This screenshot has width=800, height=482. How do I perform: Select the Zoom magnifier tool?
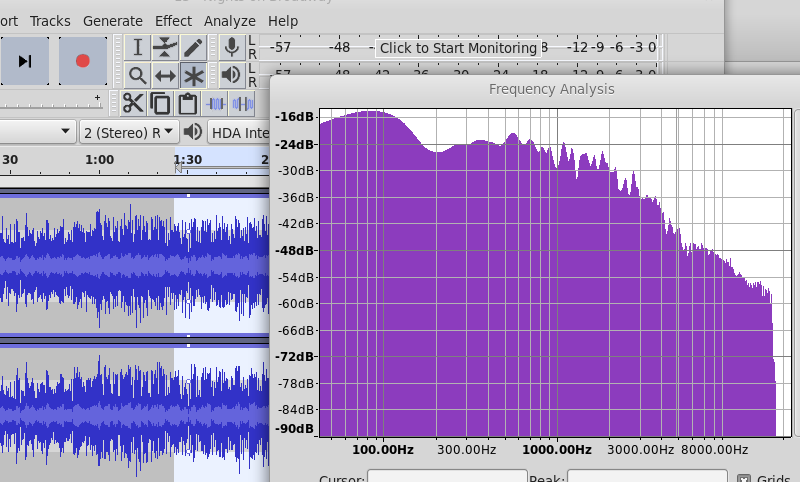(137, 76)
